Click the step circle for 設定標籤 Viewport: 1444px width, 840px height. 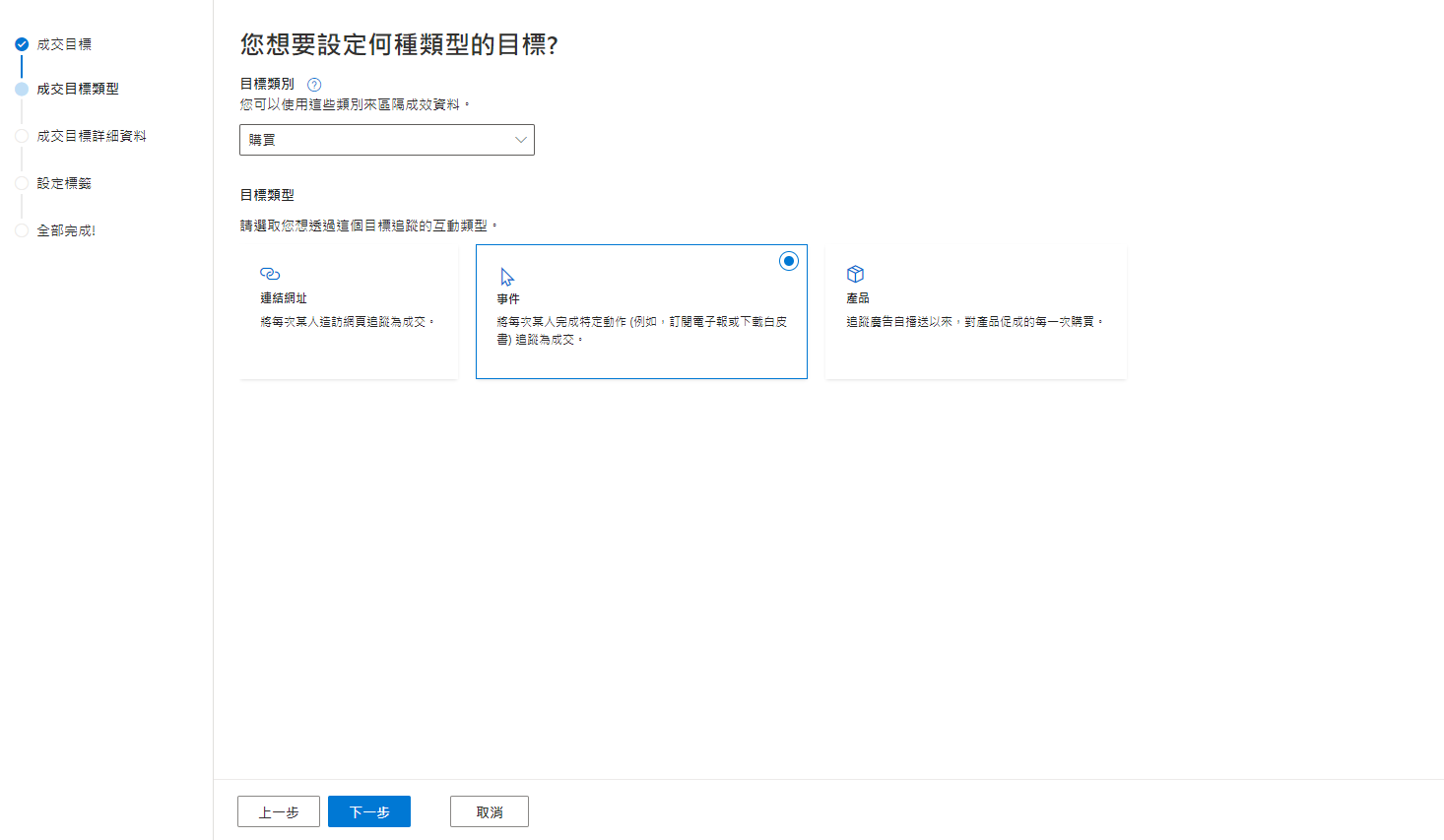pos(22,183)
